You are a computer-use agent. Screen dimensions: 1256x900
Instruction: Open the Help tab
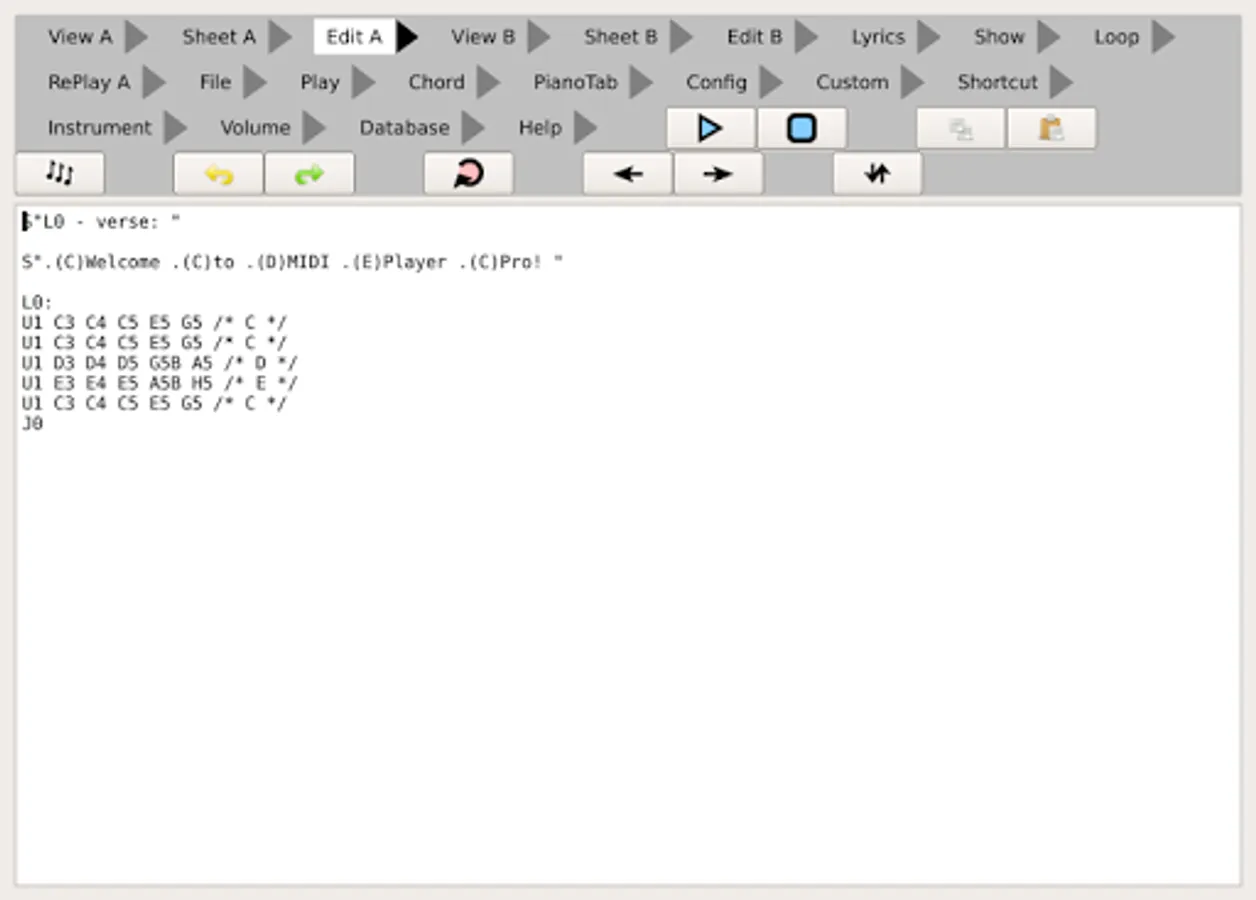[x=540, y=128]
